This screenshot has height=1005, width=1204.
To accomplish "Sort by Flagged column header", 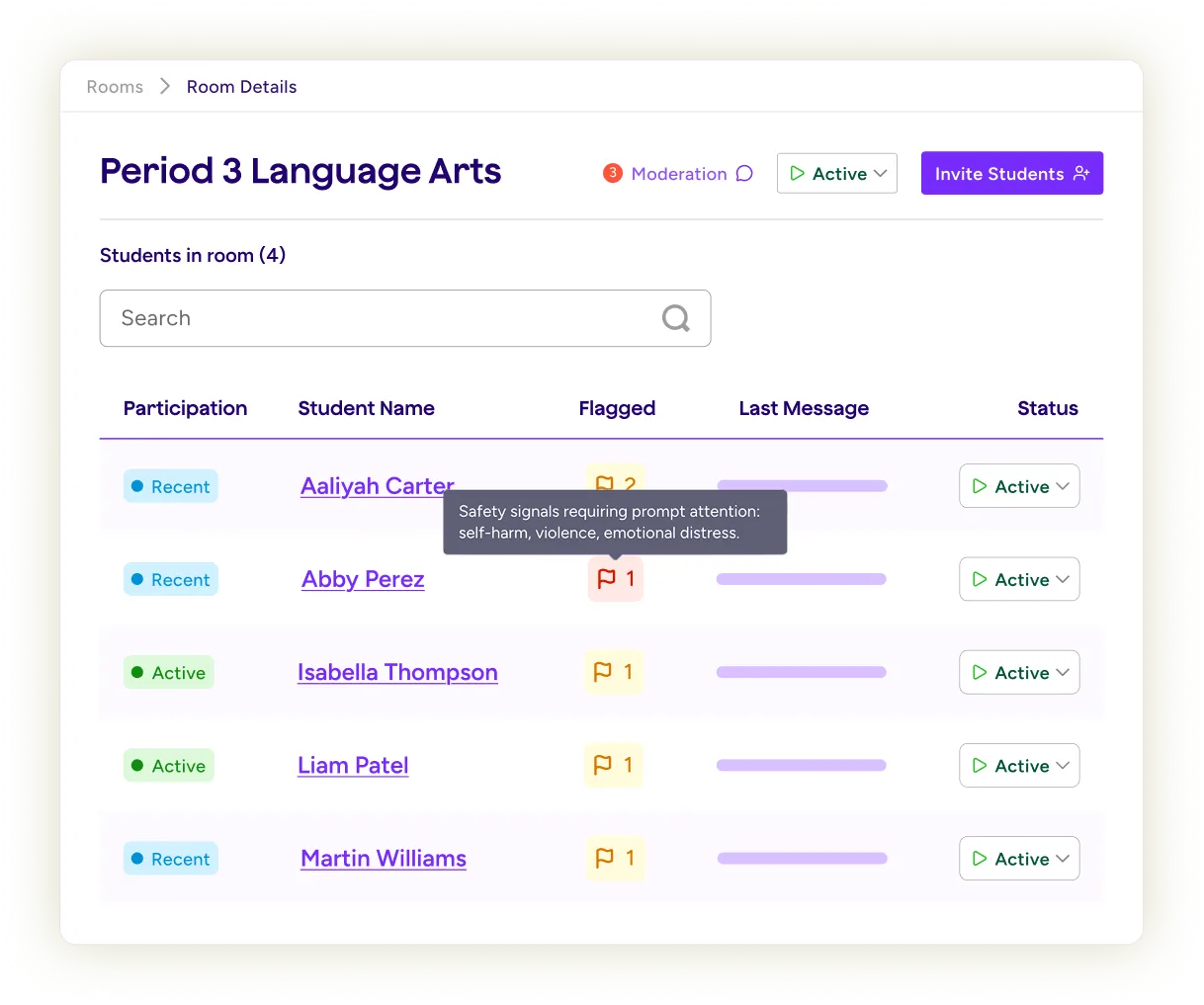I will tap(617, 408).
